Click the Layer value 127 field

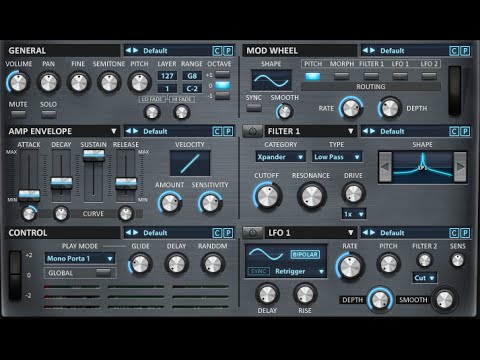click(167, 76)
